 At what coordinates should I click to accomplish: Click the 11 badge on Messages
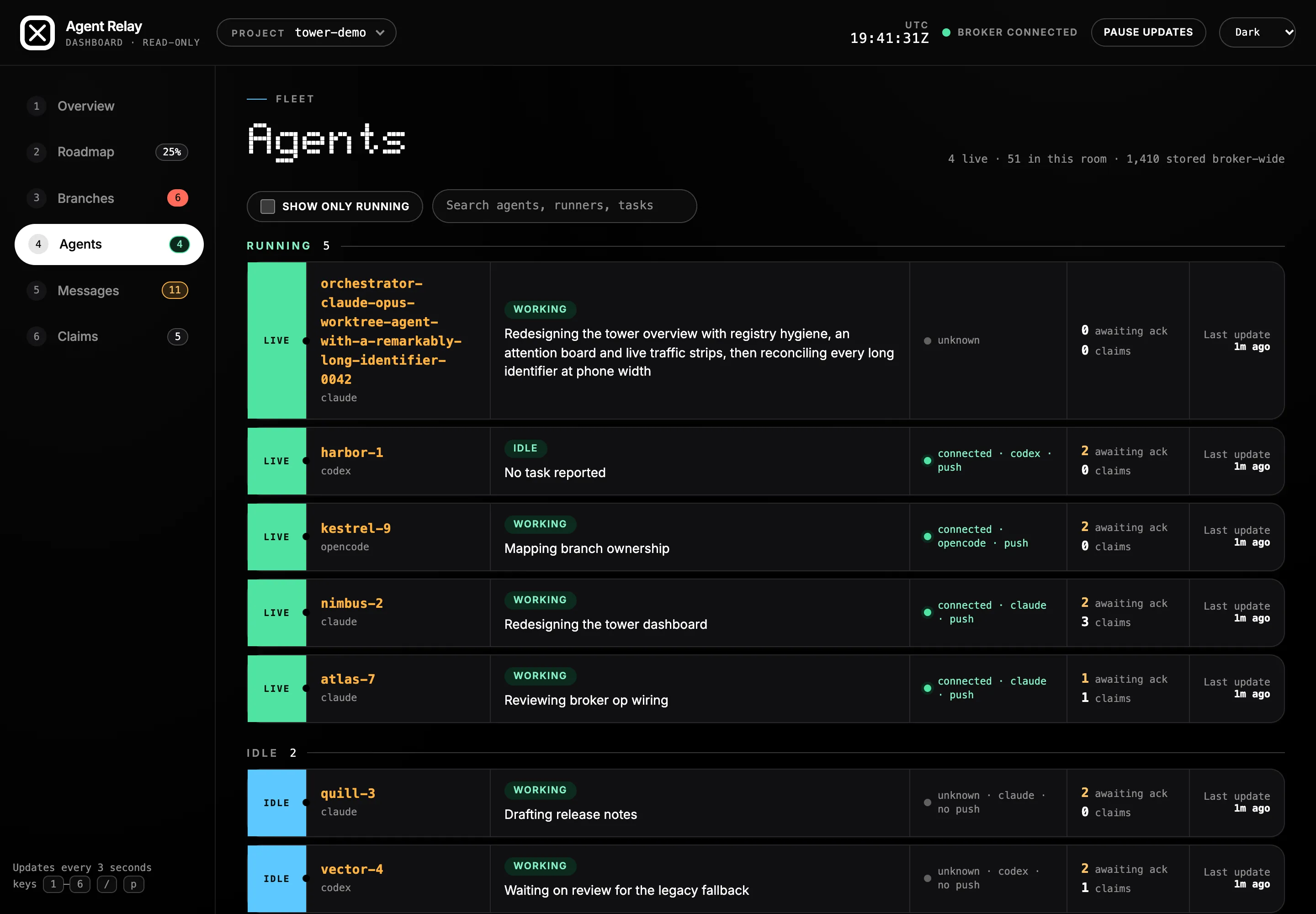pyautogui.click(x=175, y=290)
